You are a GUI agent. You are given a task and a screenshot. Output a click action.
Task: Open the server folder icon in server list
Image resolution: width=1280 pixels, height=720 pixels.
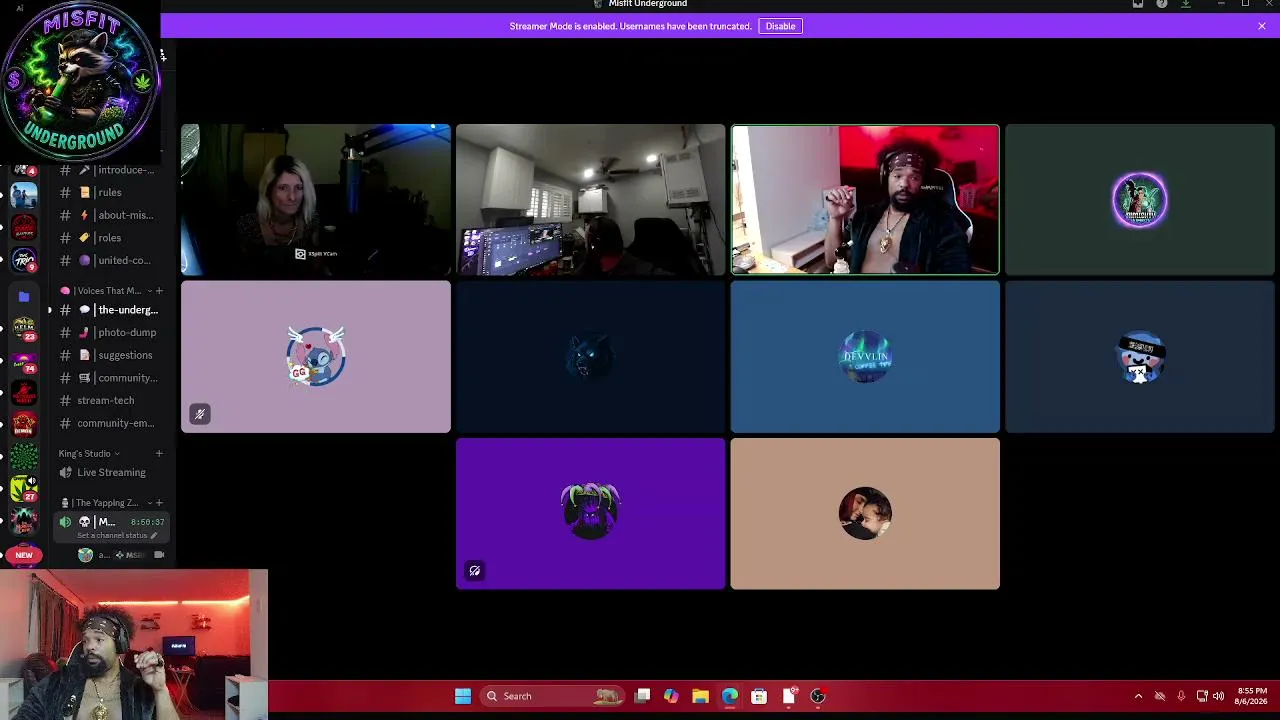click(x=24, y=296)
